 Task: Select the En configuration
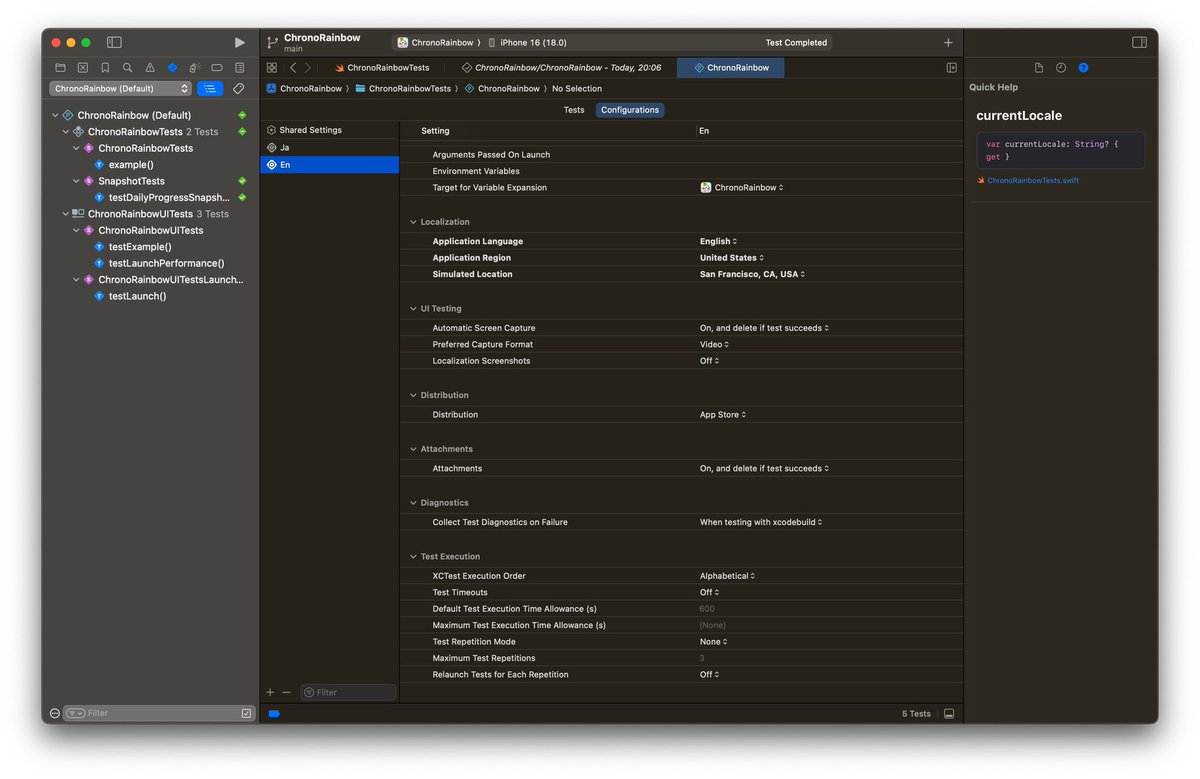[330, 164]
